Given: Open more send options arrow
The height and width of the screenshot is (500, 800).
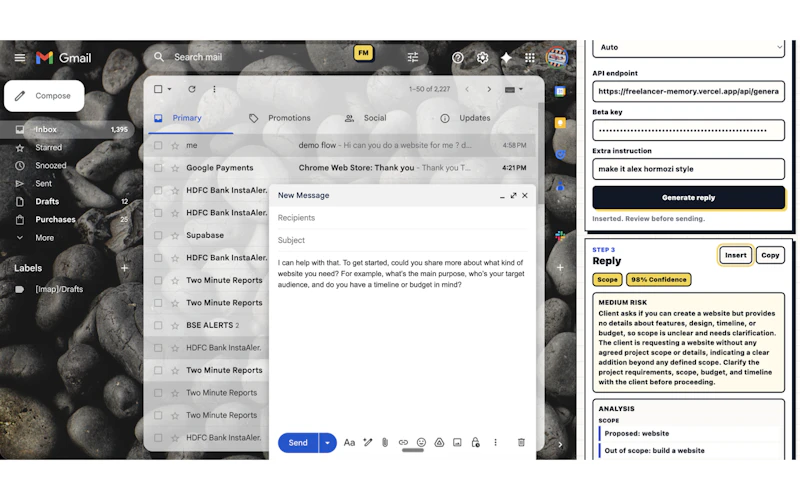Looking at the screenshot, I should (x=328, y=442).
